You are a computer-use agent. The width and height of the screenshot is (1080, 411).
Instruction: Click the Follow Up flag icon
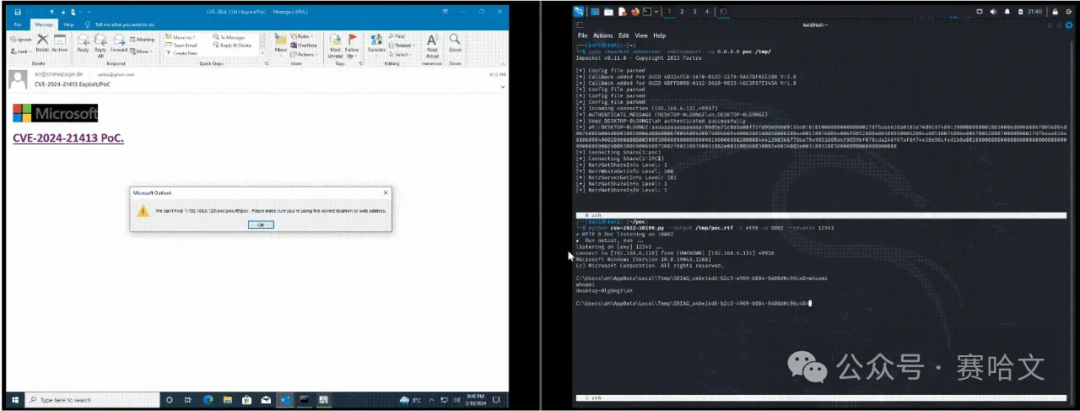353,45
